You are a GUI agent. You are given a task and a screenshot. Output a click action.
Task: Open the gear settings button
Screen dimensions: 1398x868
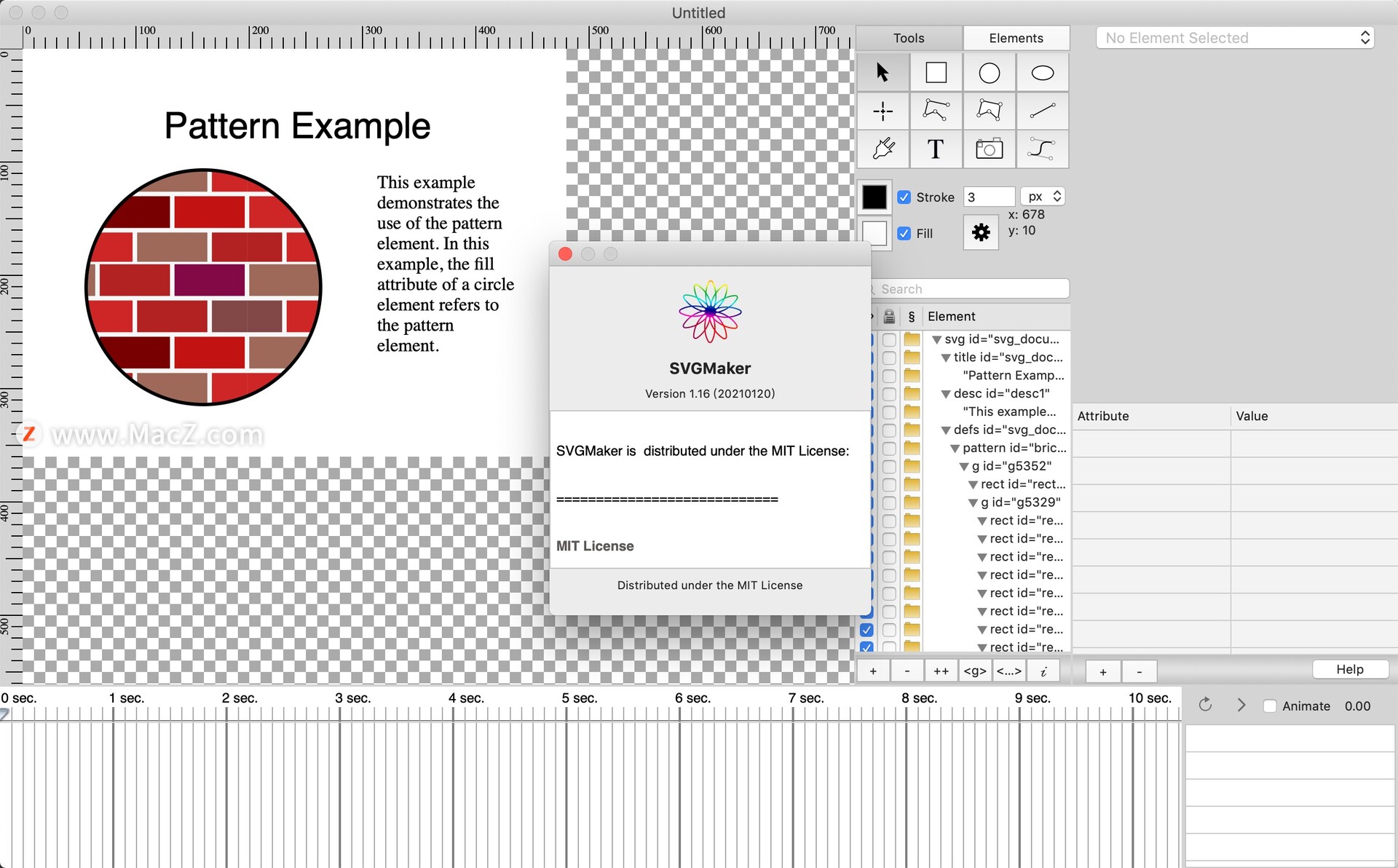tap(981, 232)
